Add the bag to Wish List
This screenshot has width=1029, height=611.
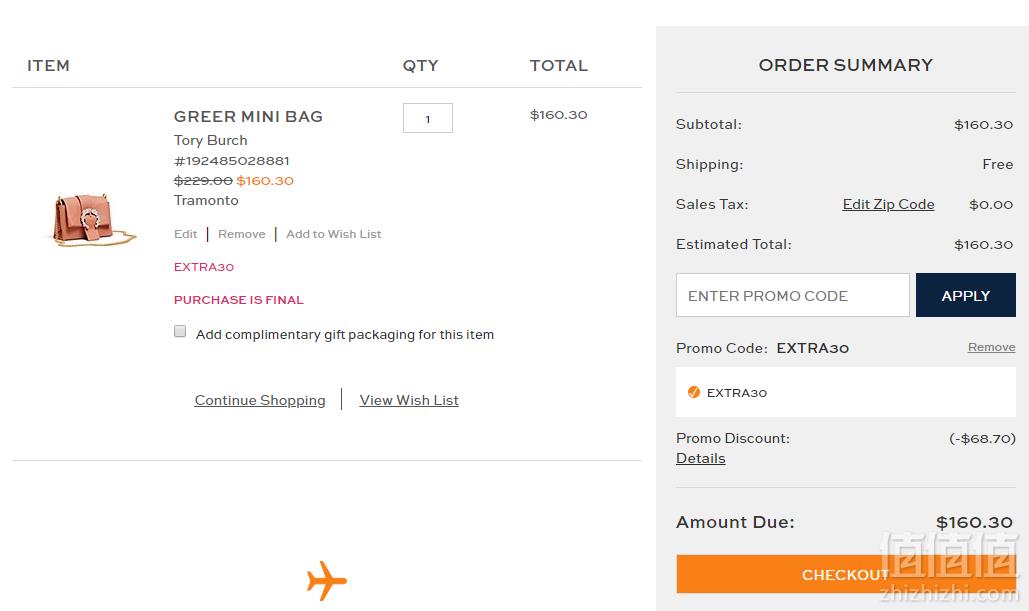coord(333,234)
